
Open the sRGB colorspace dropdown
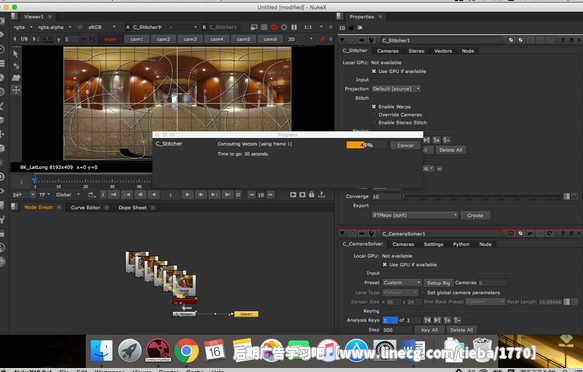click(102, 27)
